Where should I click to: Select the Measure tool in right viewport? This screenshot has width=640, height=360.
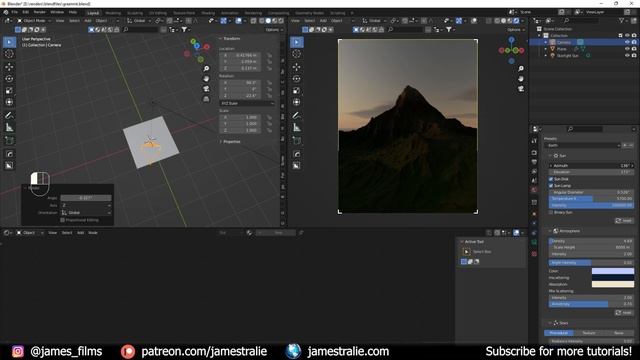click(x=297, y=128)
